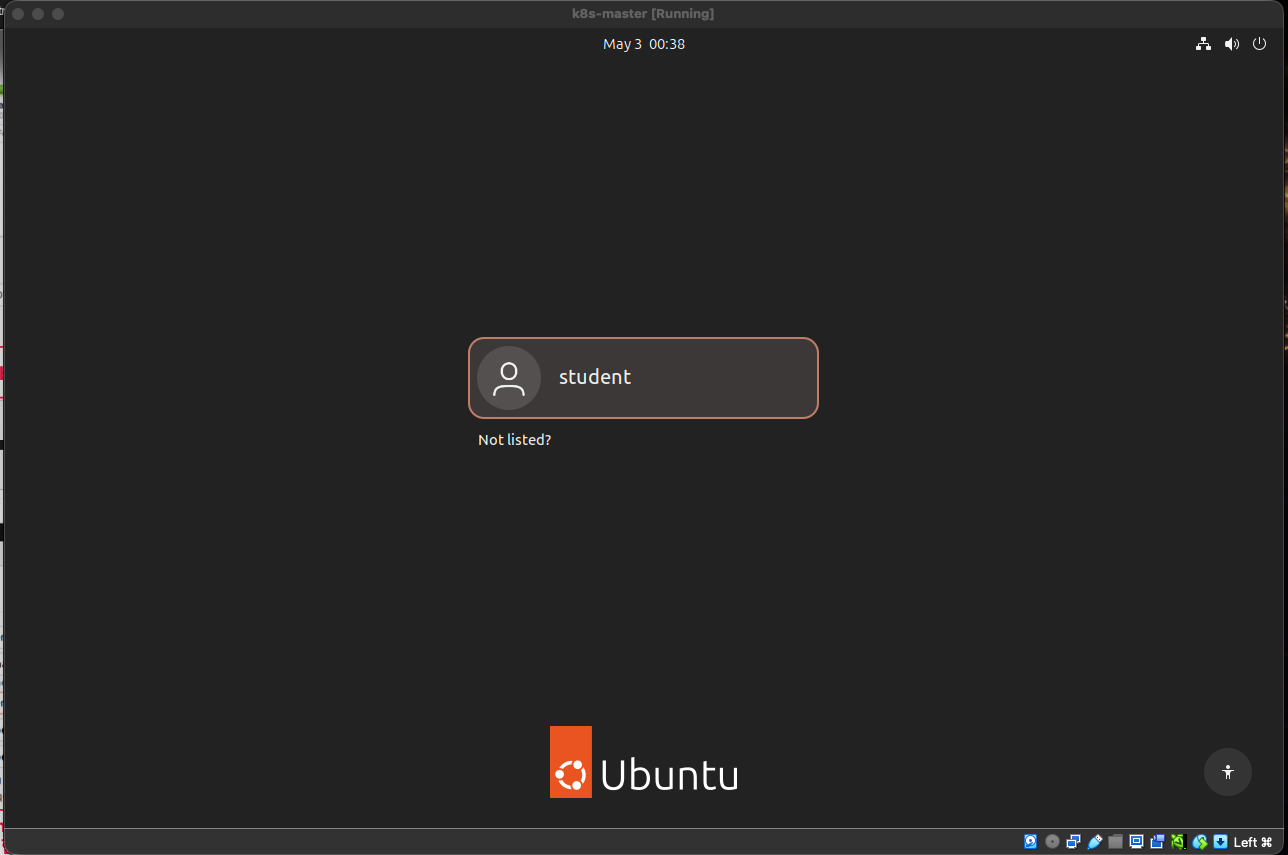Click the keyboard capture down-arrow indicator
Image resolution: width=1288 pixels, height=855 pixels.
click(x=1221, y=842)
